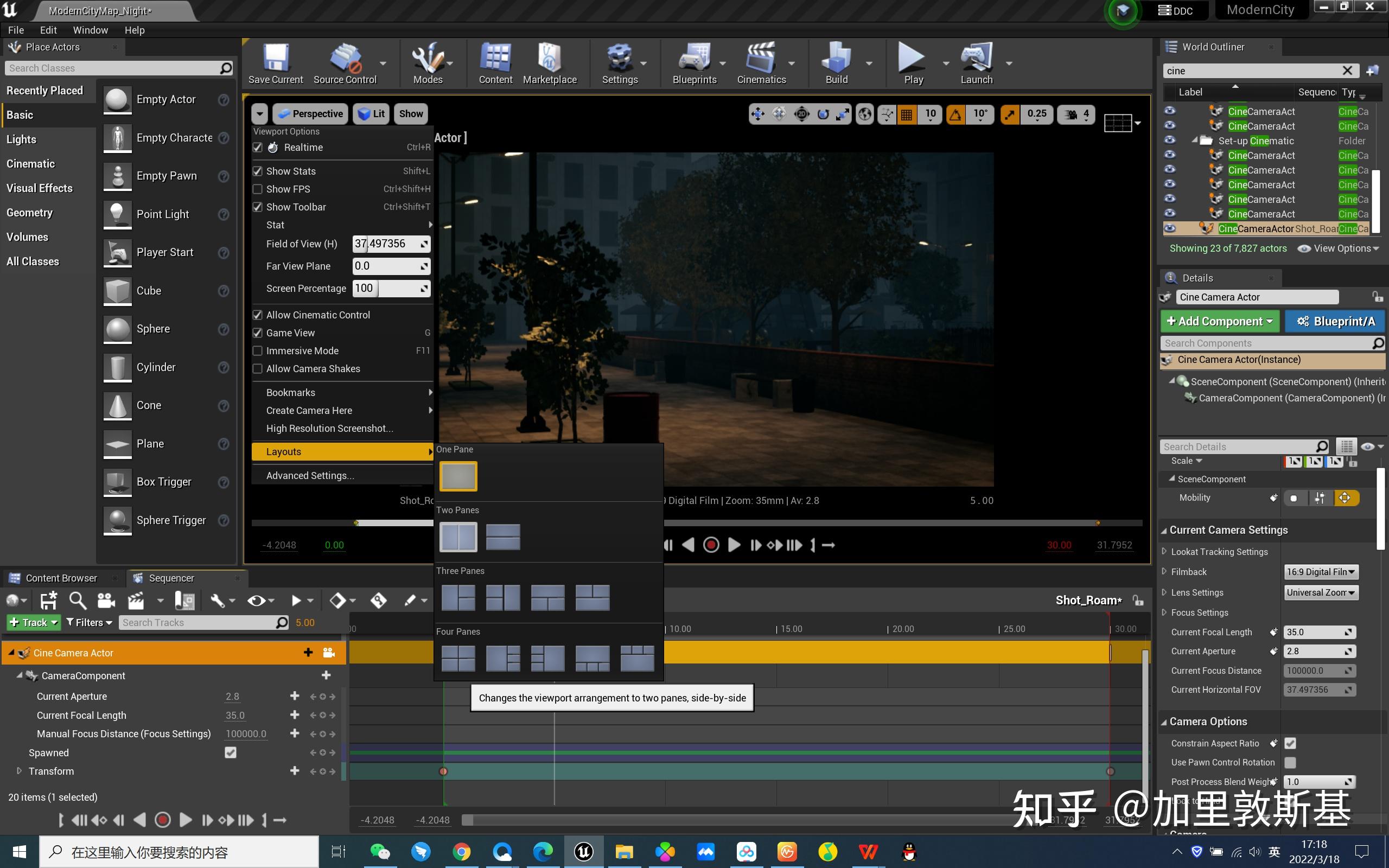Viewport: 1389px width, 868px height.
Task: Click the Add Component button
Action: 1219,321
